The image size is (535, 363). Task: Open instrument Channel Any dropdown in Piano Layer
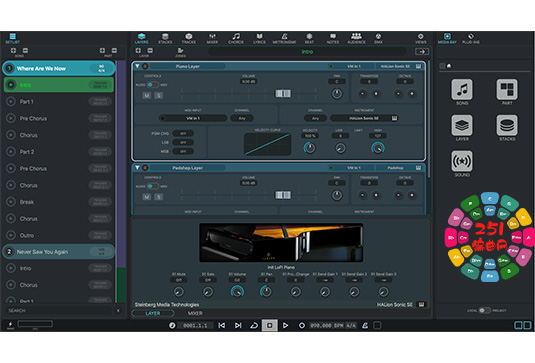click(x=315, y=118)
